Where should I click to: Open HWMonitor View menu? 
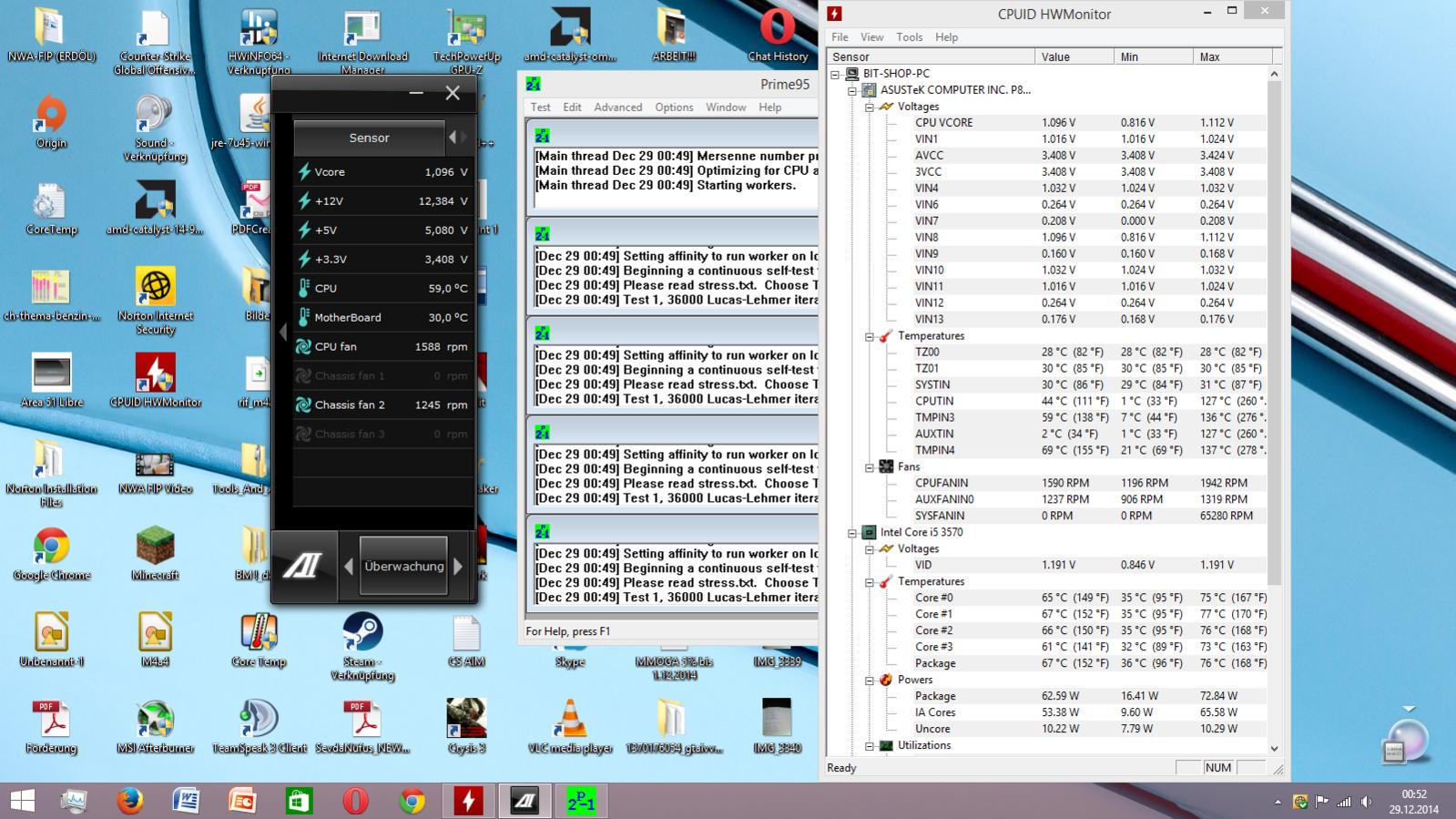click(871, 37)
